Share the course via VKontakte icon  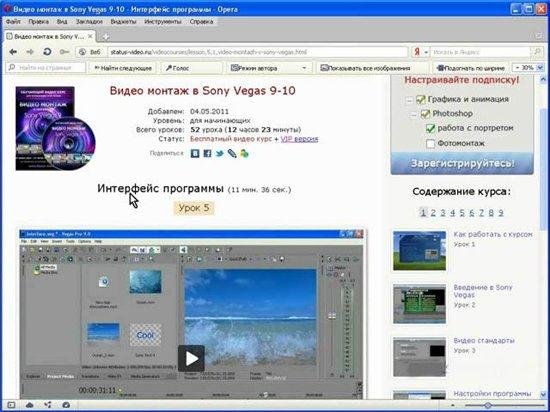pyautogui.click(x=195, y=153)
